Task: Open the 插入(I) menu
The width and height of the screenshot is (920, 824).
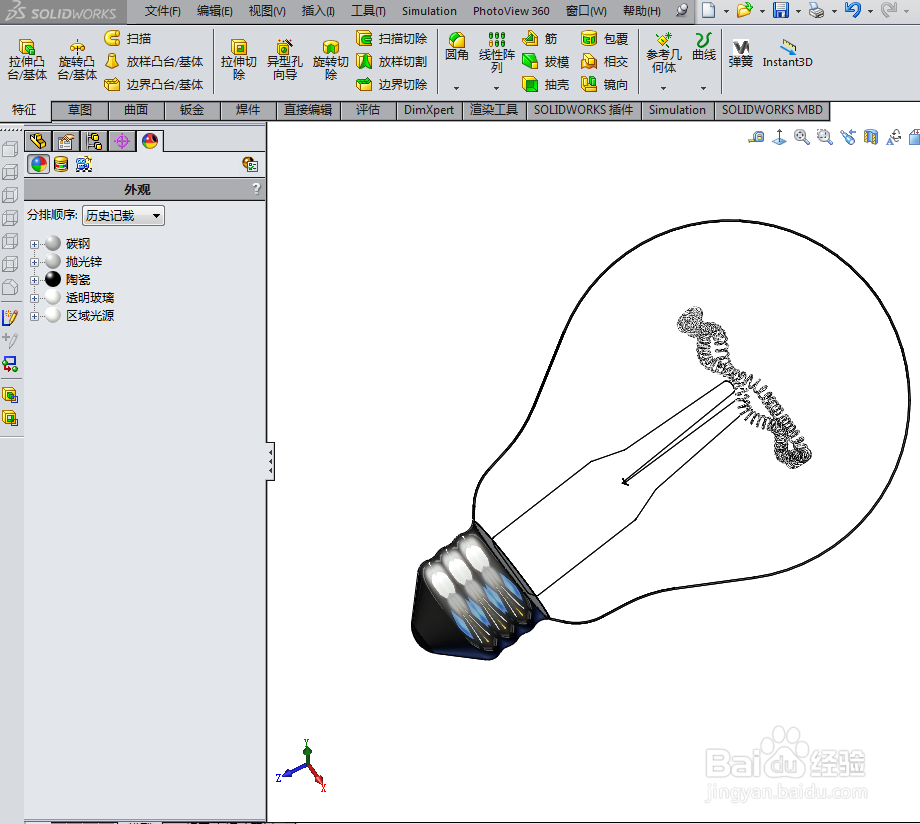Action: tap(318, 11)
